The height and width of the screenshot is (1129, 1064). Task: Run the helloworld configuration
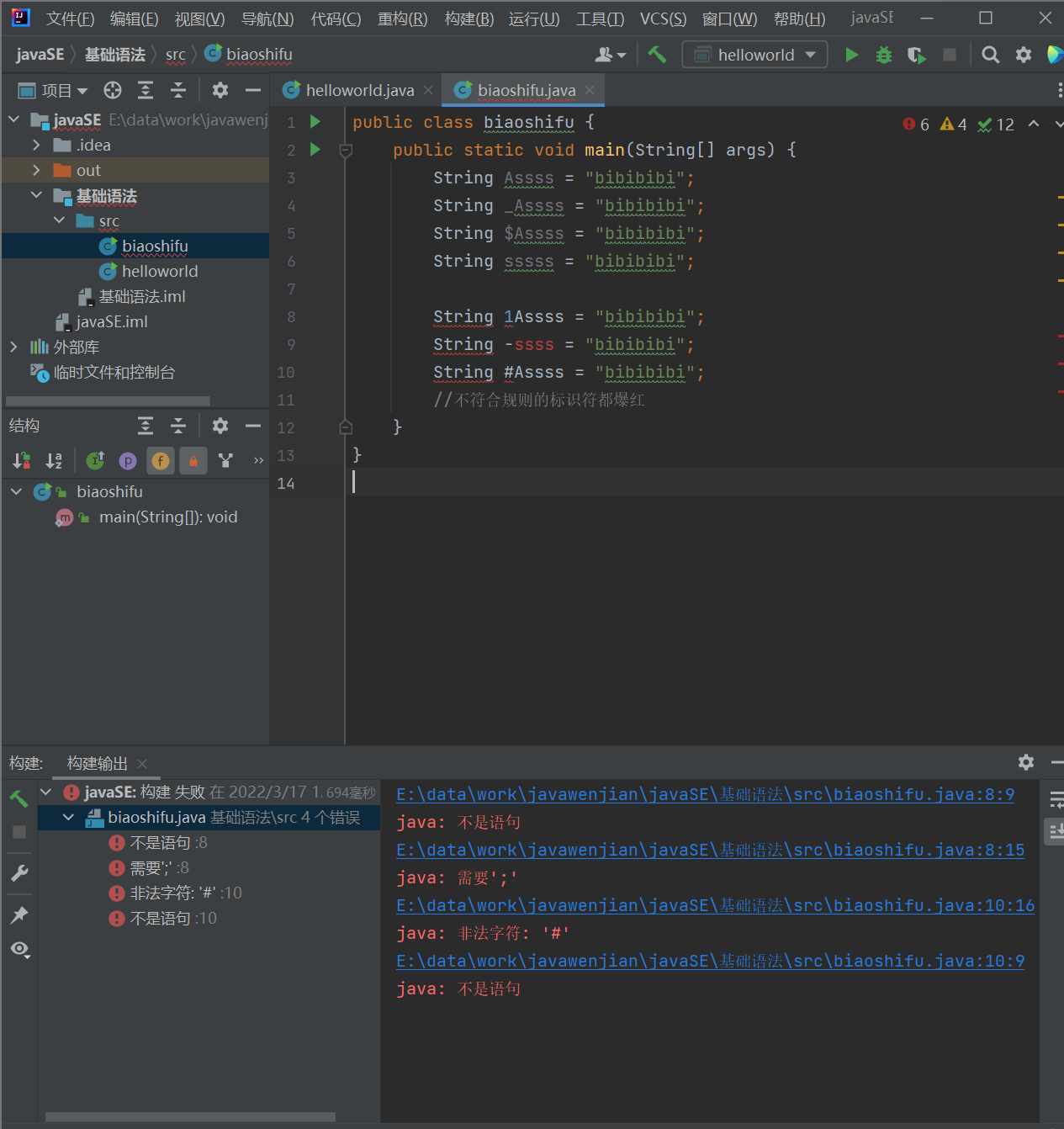click(851, 54)
